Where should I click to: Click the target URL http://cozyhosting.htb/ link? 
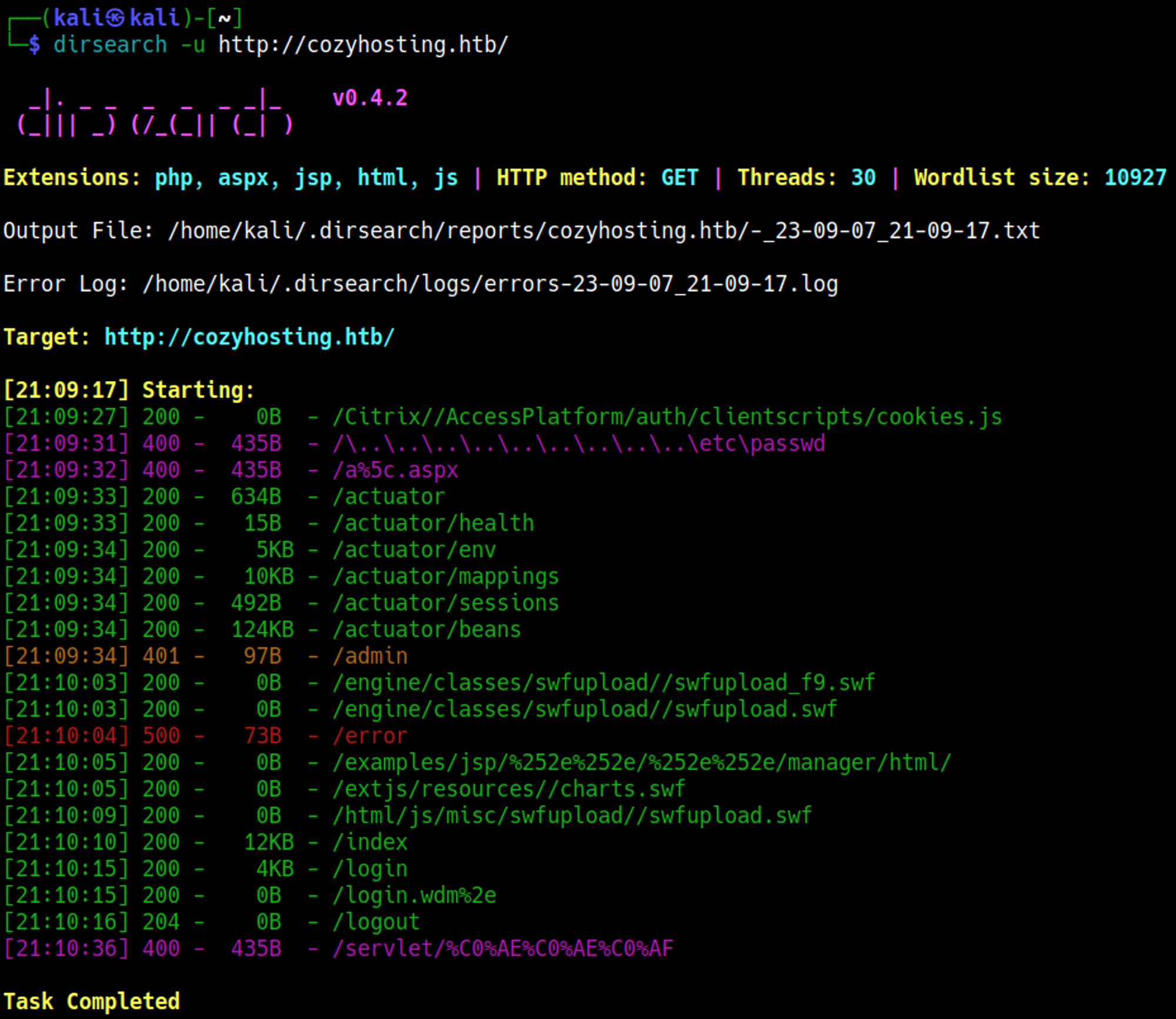click(x=249, y=337)
